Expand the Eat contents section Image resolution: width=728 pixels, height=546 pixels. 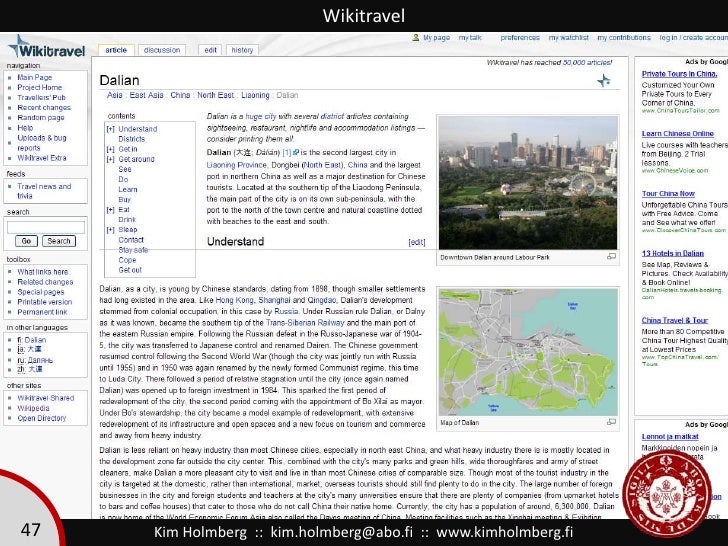tap(110, 210)
